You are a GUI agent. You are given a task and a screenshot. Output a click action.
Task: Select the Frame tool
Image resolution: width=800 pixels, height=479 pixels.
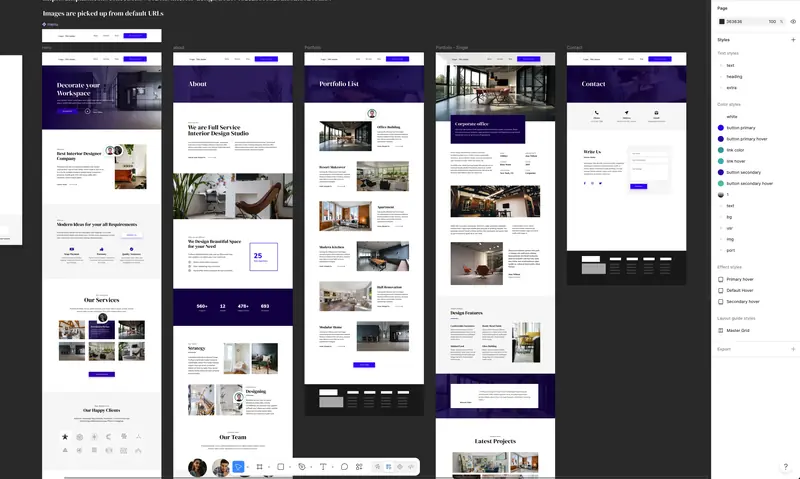pyautogui.click(x=260, y=467)
